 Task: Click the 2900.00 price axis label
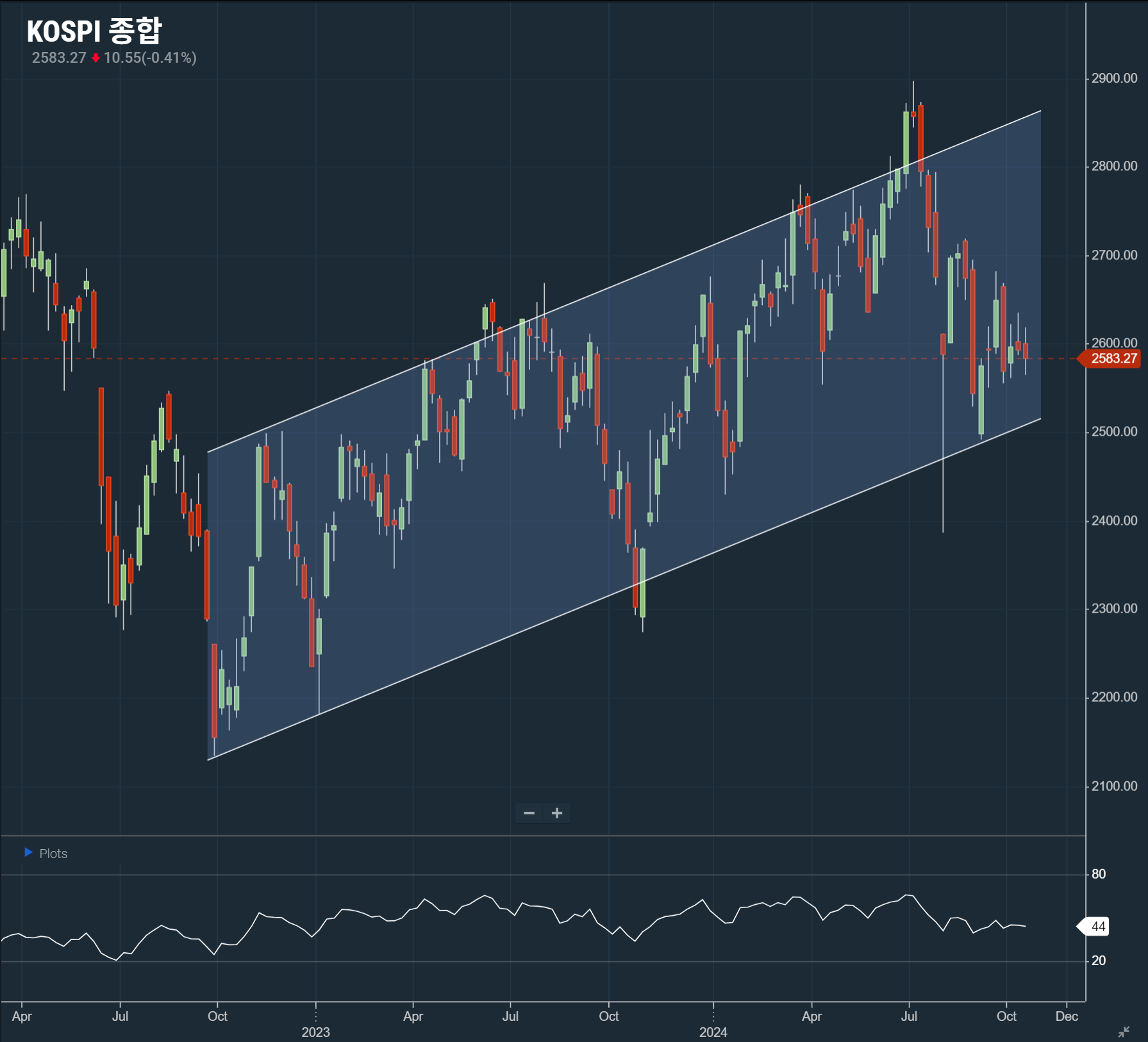(x=1114, y=78)
